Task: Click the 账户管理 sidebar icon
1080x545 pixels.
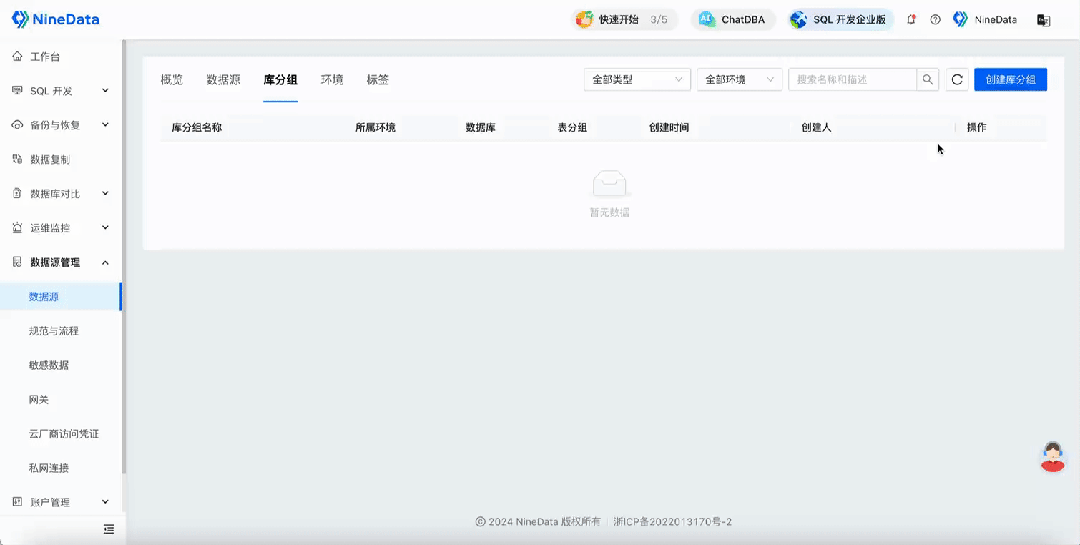Action: click(17, 502)
